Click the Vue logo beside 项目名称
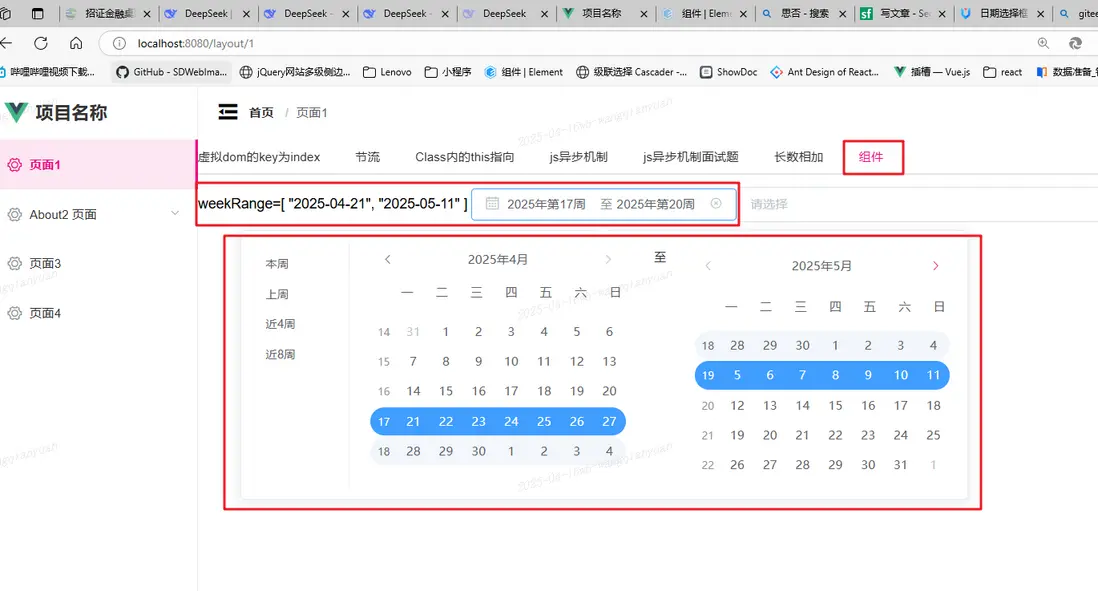Screen dimensions: 1098x591 pyautogui.click(x=16, y=112)
